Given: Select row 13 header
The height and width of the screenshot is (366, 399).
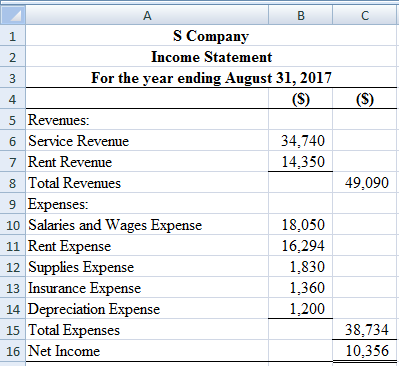Looking at the screenshot, I should click(x=13, y=288).
